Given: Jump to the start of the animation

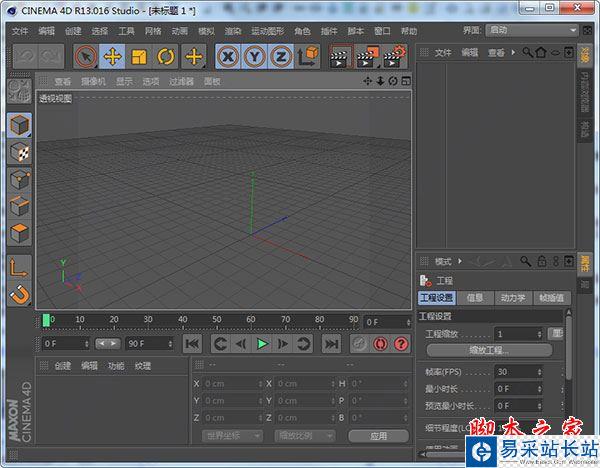Looking at the screenshot, I should click(192, 344).
